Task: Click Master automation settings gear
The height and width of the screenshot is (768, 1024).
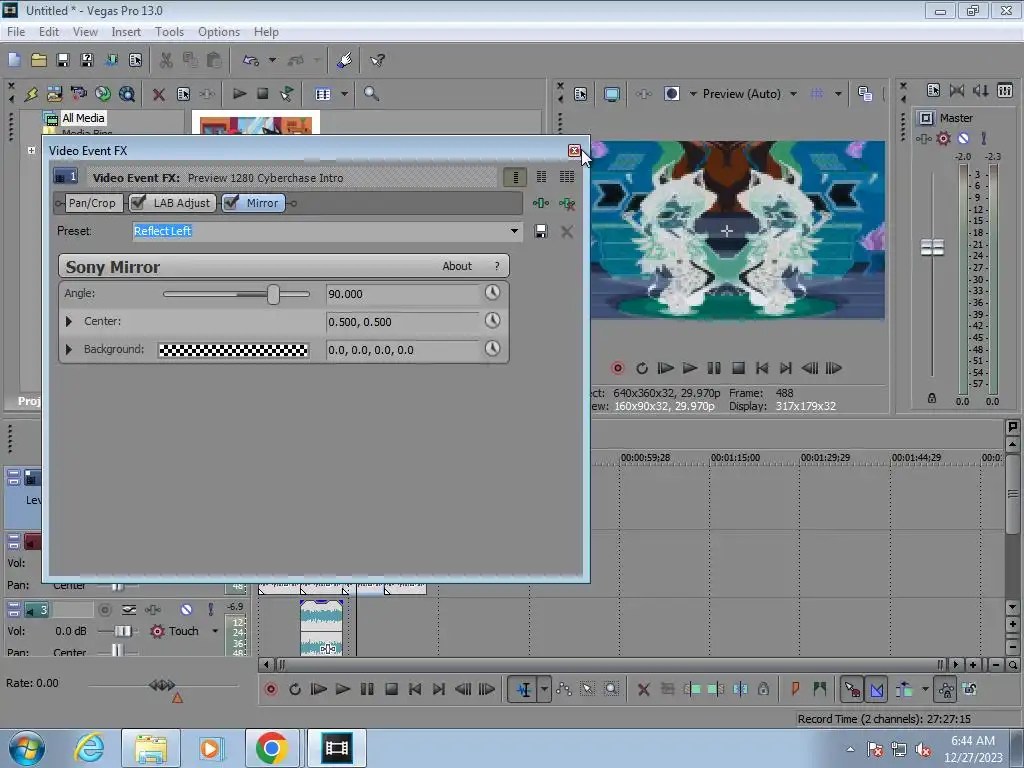Action: (x=944, y=138)
